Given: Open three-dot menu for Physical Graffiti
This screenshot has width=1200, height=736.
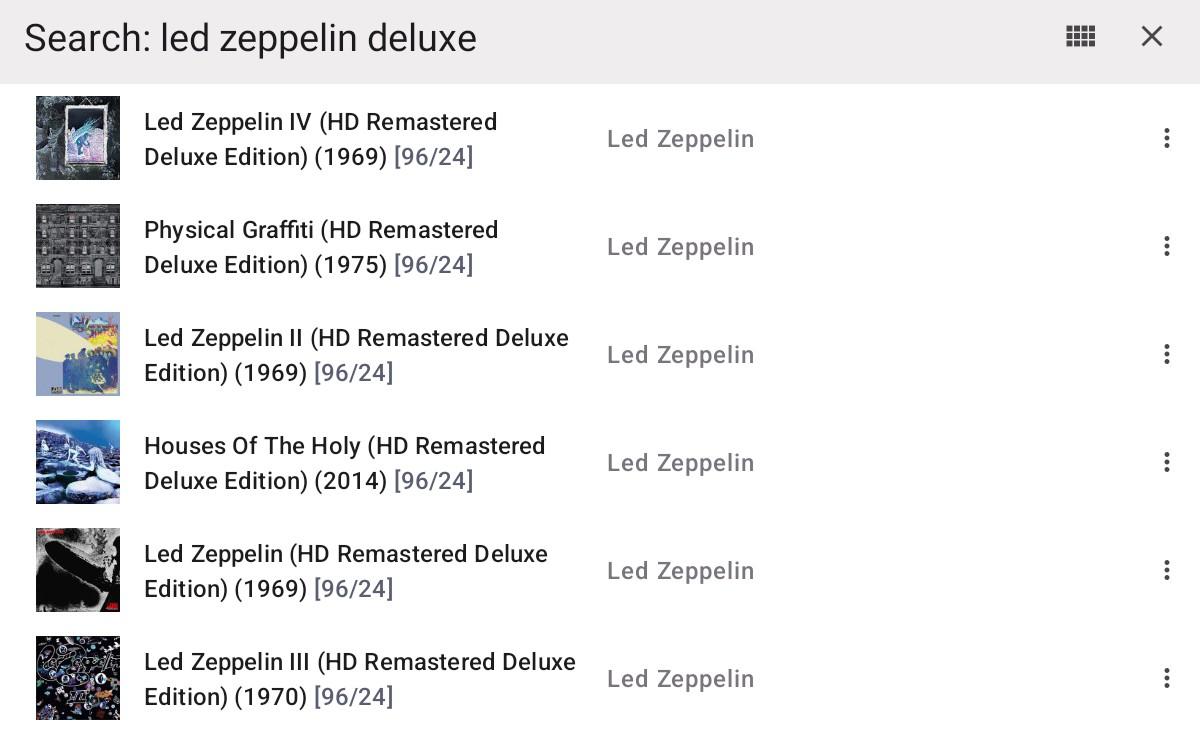Looking at the screenshot, I should (x=1166, y=247).
